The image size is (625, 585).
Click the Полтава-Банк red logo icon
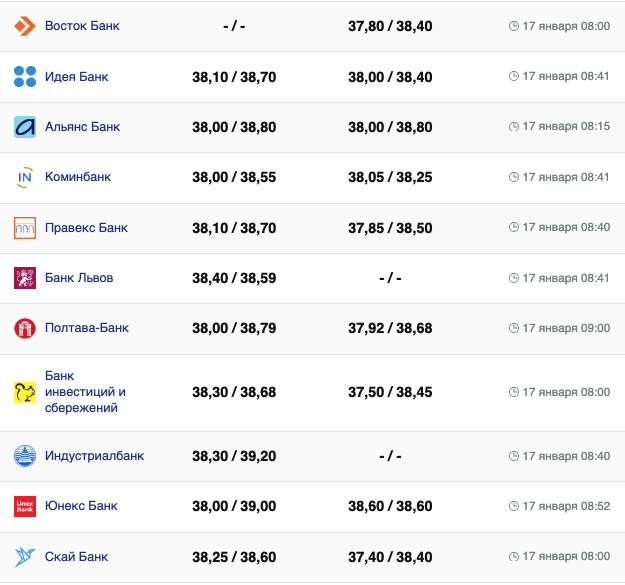[x=25, y=328]
